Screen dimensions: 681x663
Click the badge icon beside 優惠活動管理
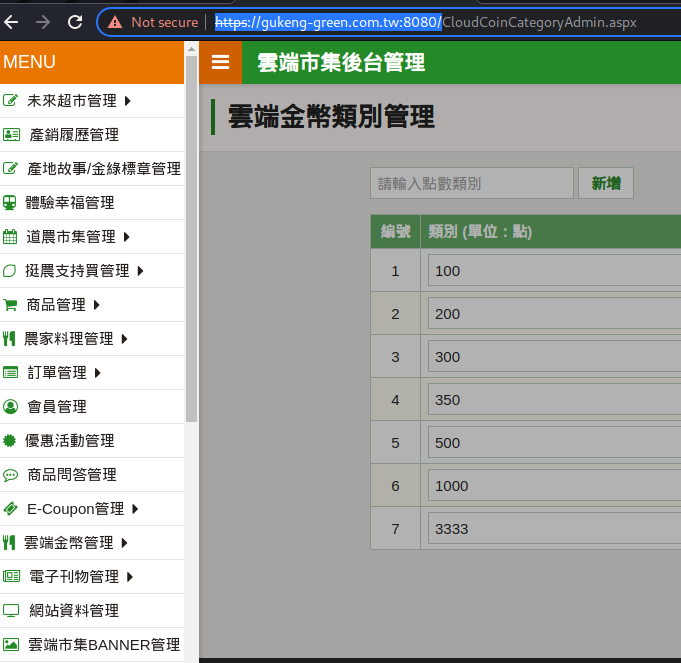[10, 441]
